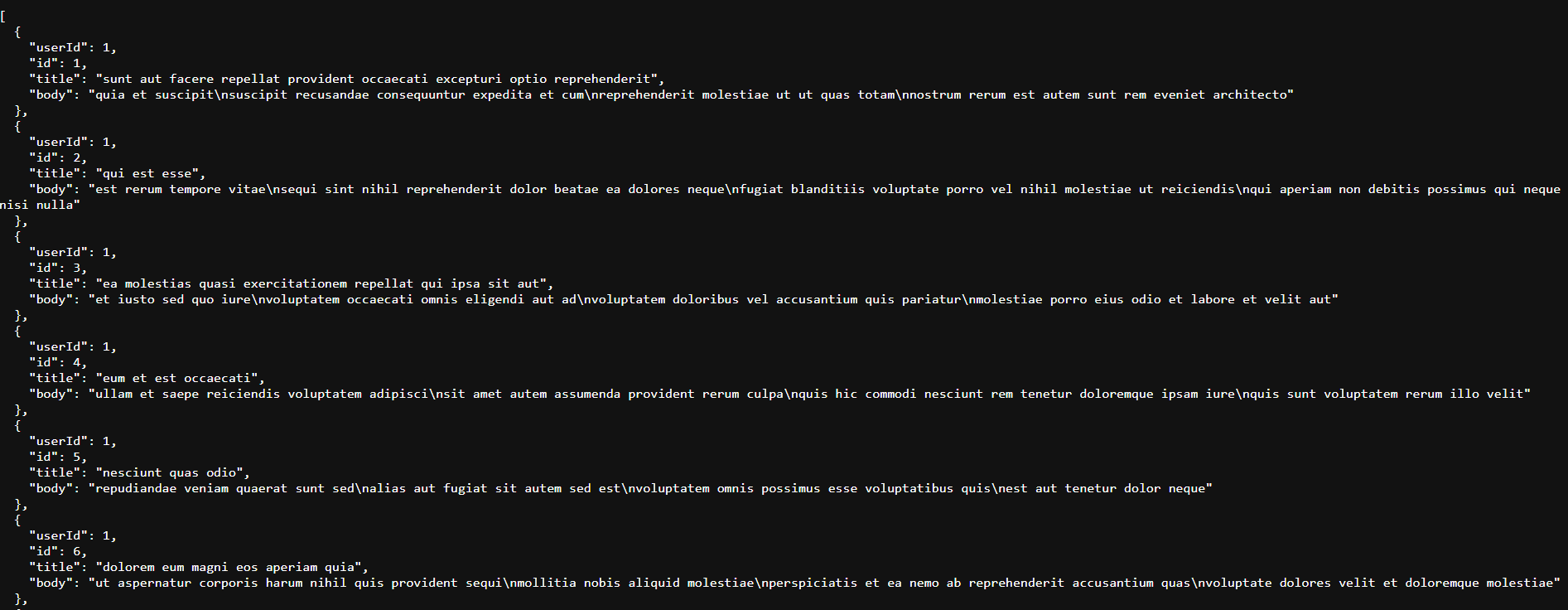
Task: Click the body text starting "est rerum tempore"
Action: click(x=824, y=190)
